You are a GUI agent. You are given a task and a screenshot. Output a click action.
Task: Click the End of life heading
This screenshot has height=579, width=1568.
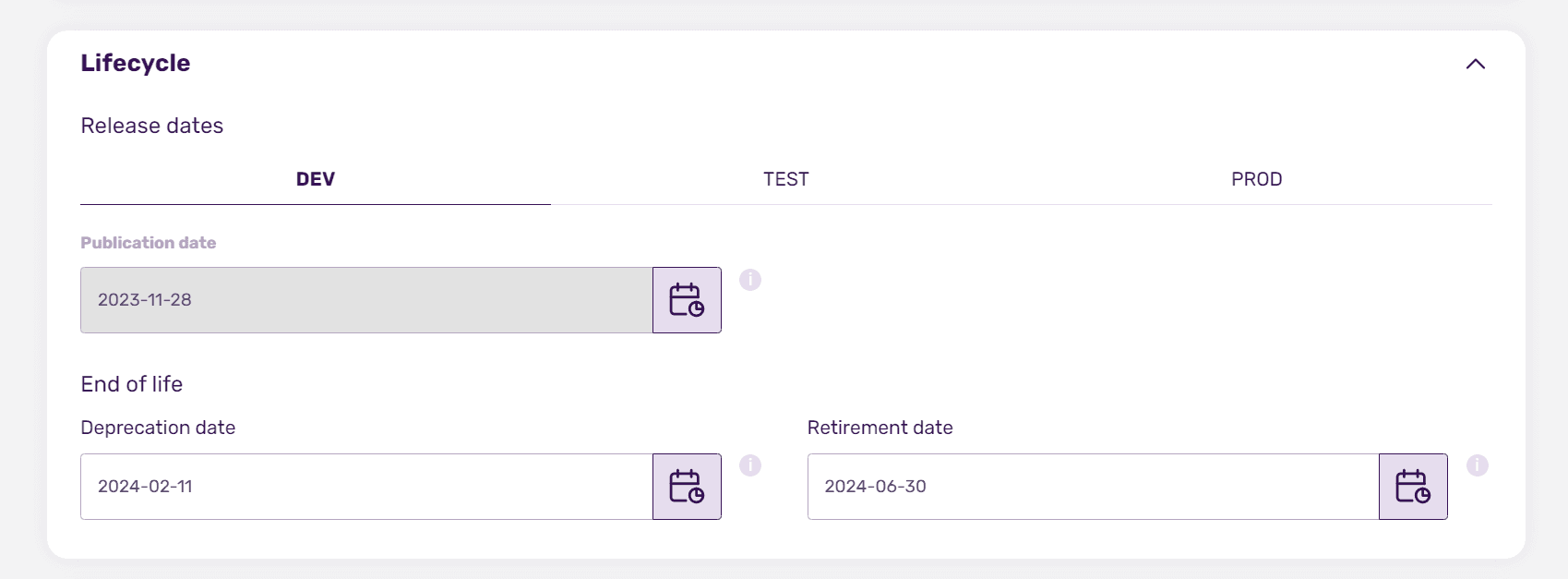coord(132,384)
